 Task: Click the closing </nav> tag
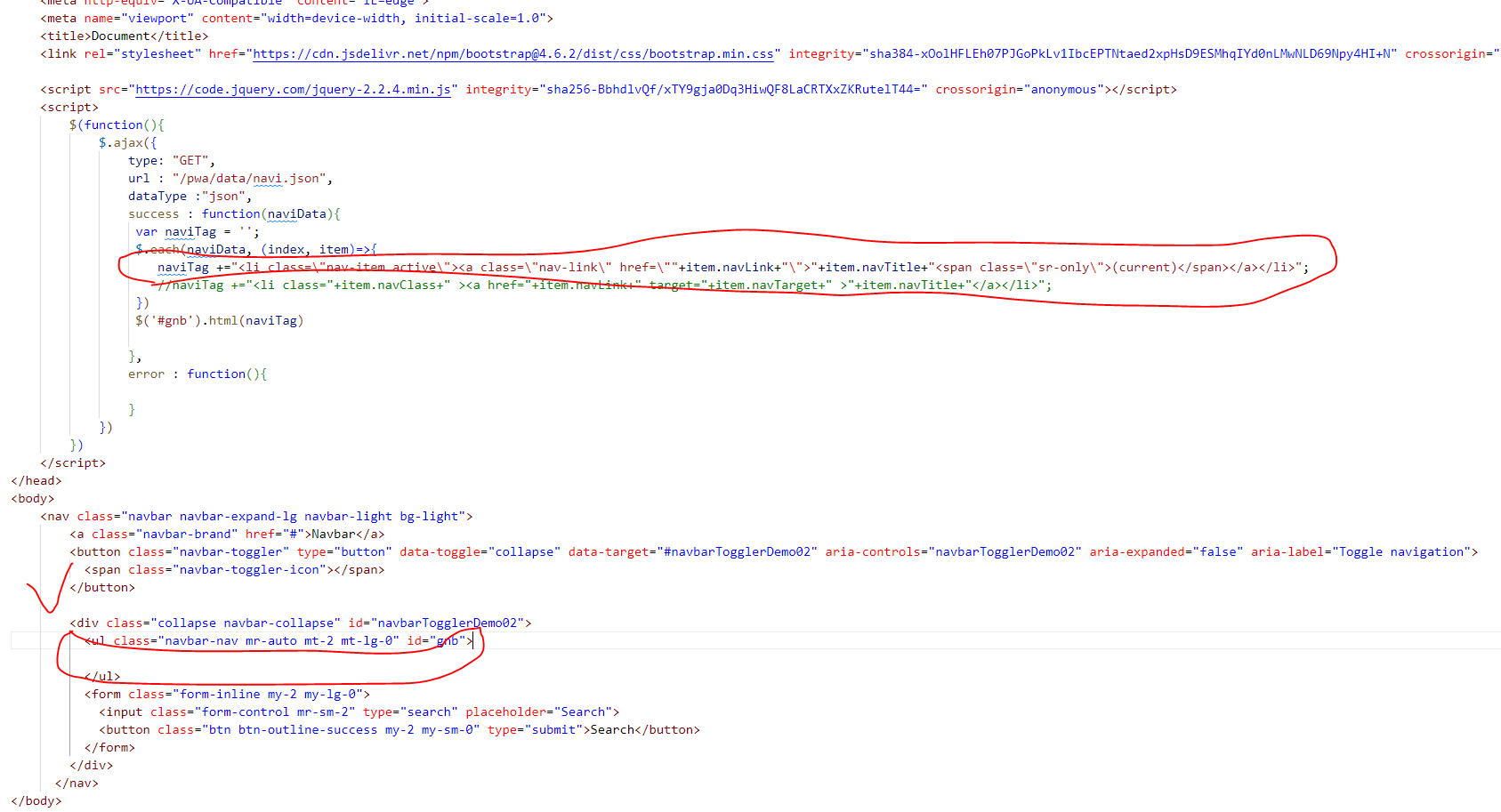pos(77,784)
